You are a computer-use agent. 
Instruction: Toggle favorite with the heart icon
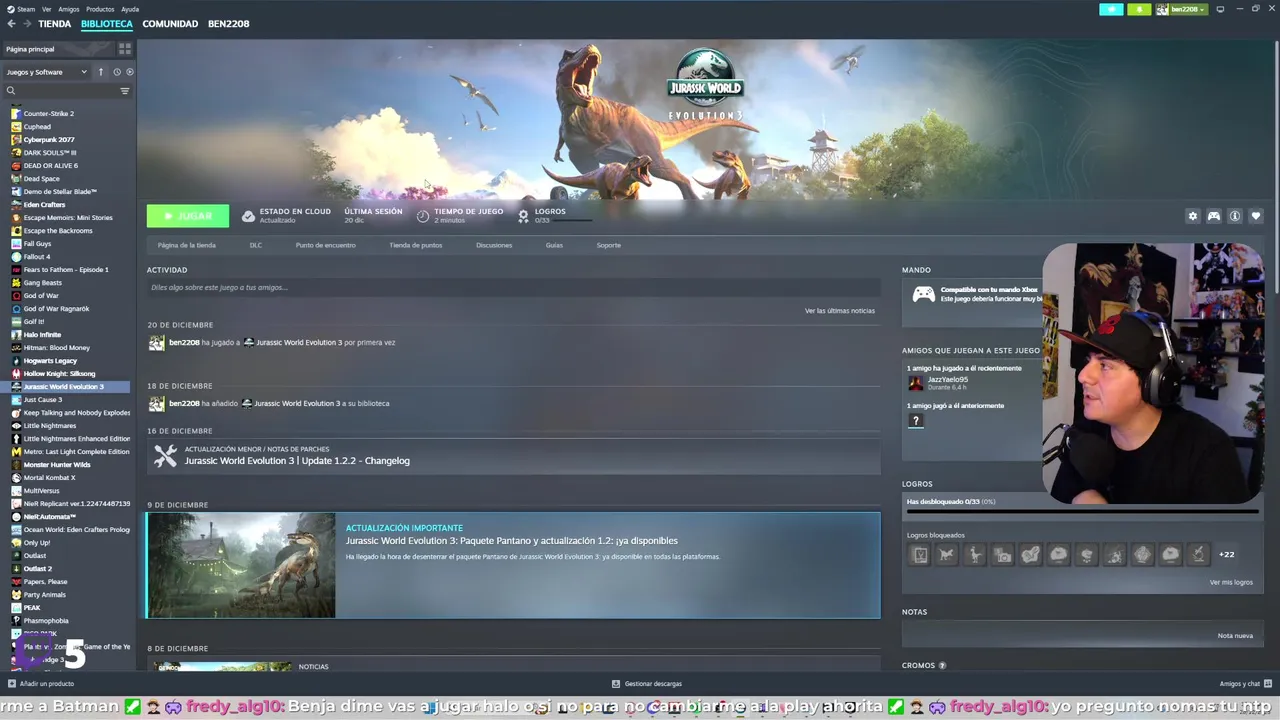1256,216
